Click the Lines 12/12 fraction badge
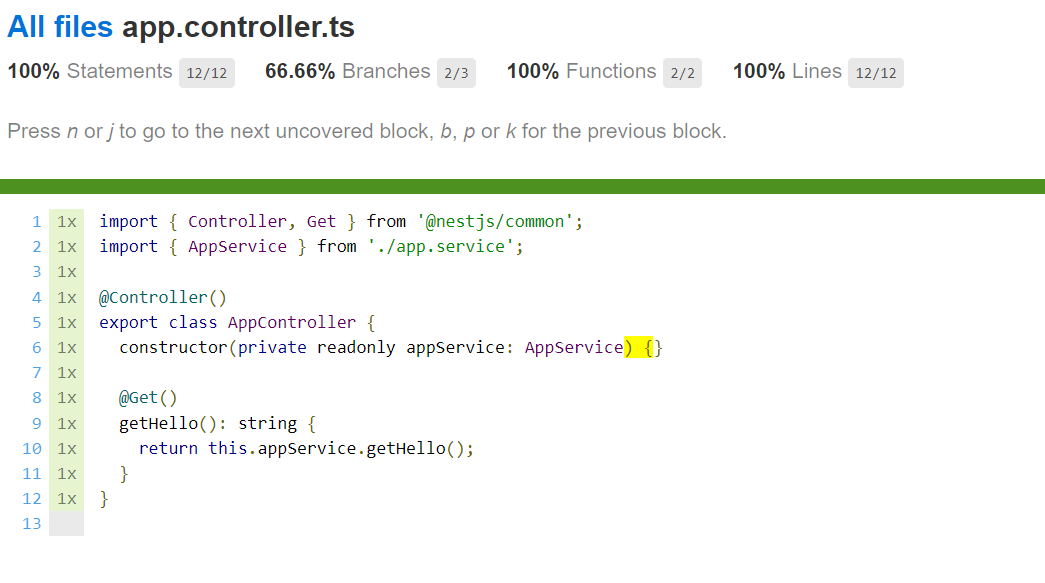Image resolution: width=1045 pixels, height=583 pixels. tap(876, 73)
